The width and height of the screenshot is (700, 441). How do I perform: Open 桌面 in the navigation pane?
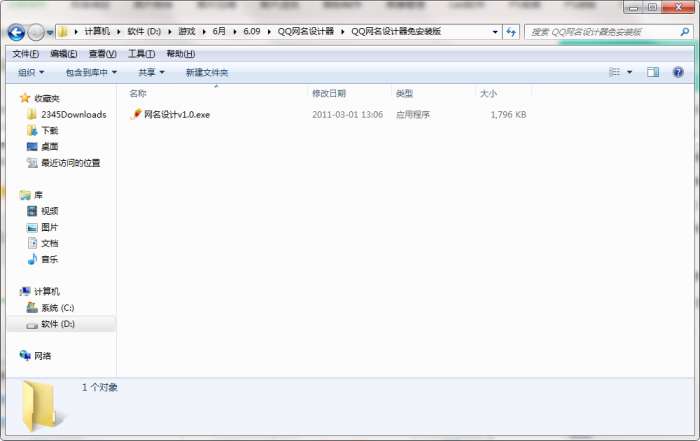point(50,147)
